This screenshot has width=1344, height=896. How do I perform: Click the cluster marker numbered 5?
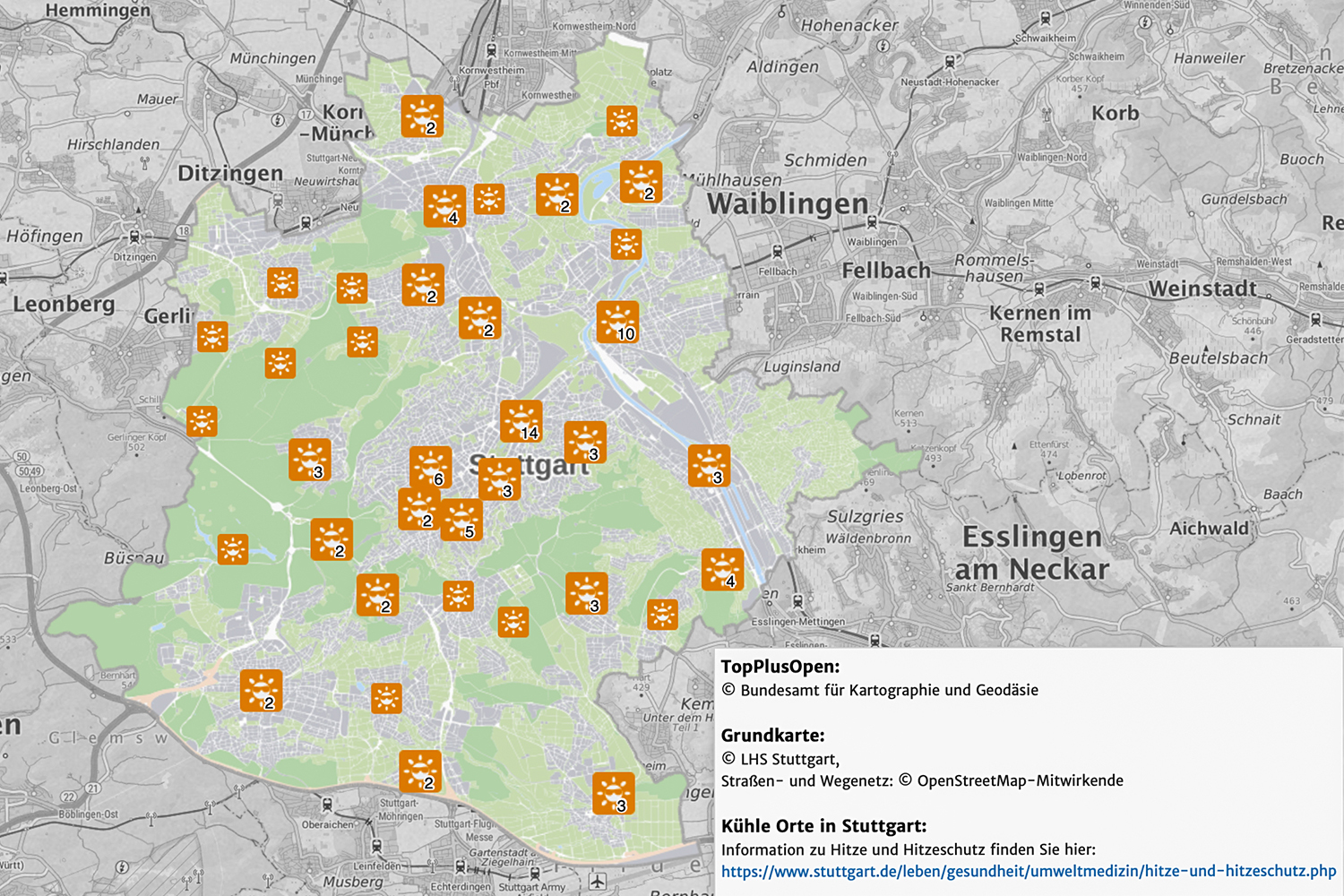[461, 520]
